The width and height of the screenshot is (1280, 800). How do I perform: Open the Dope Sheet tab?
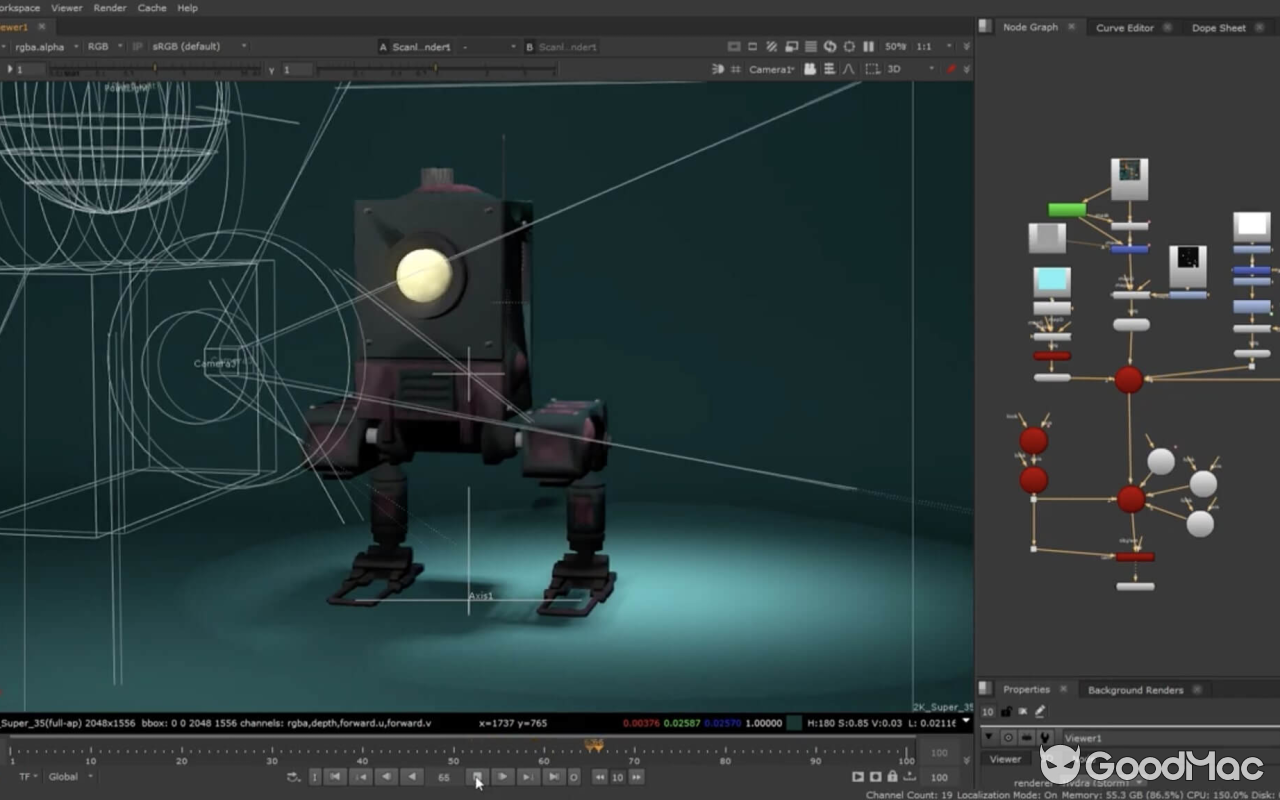[1218, 28]
